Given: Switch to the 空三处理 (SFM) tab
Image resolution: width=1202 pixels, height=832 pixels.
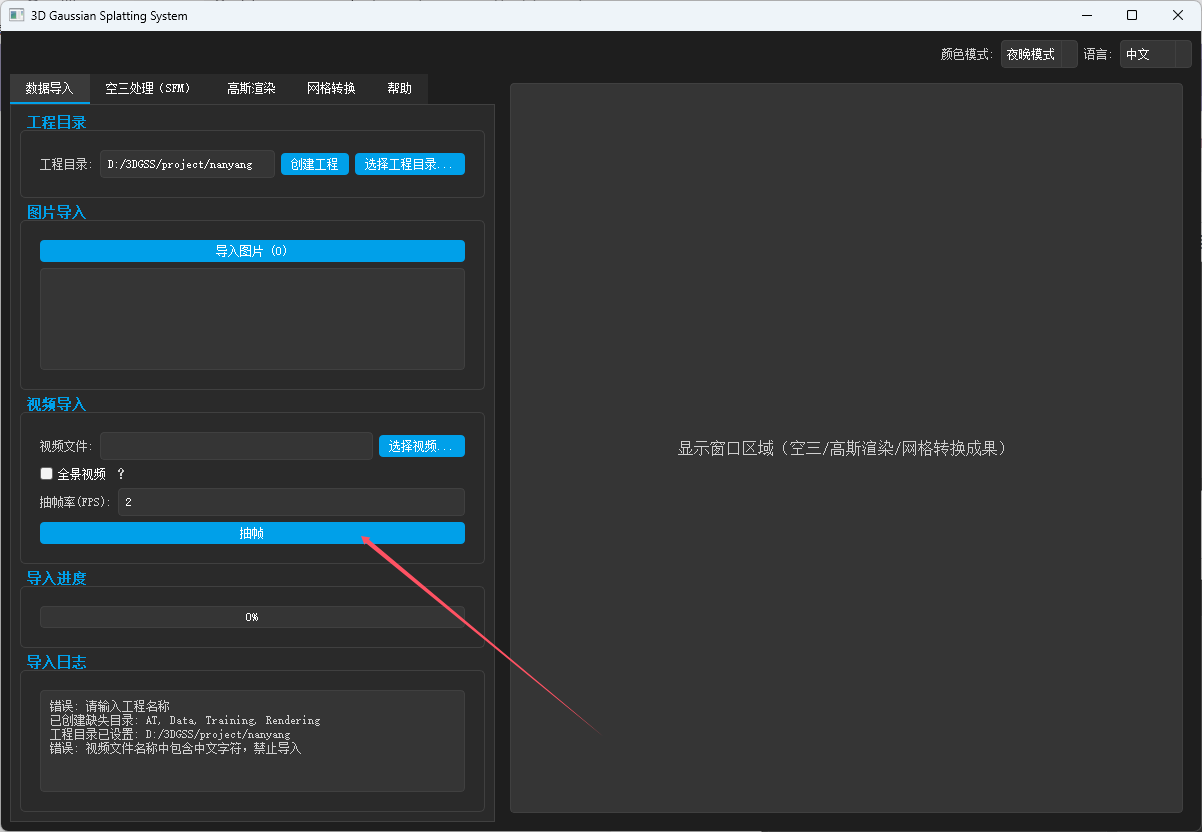Looking at the screenshot, I should coord(148,88).
